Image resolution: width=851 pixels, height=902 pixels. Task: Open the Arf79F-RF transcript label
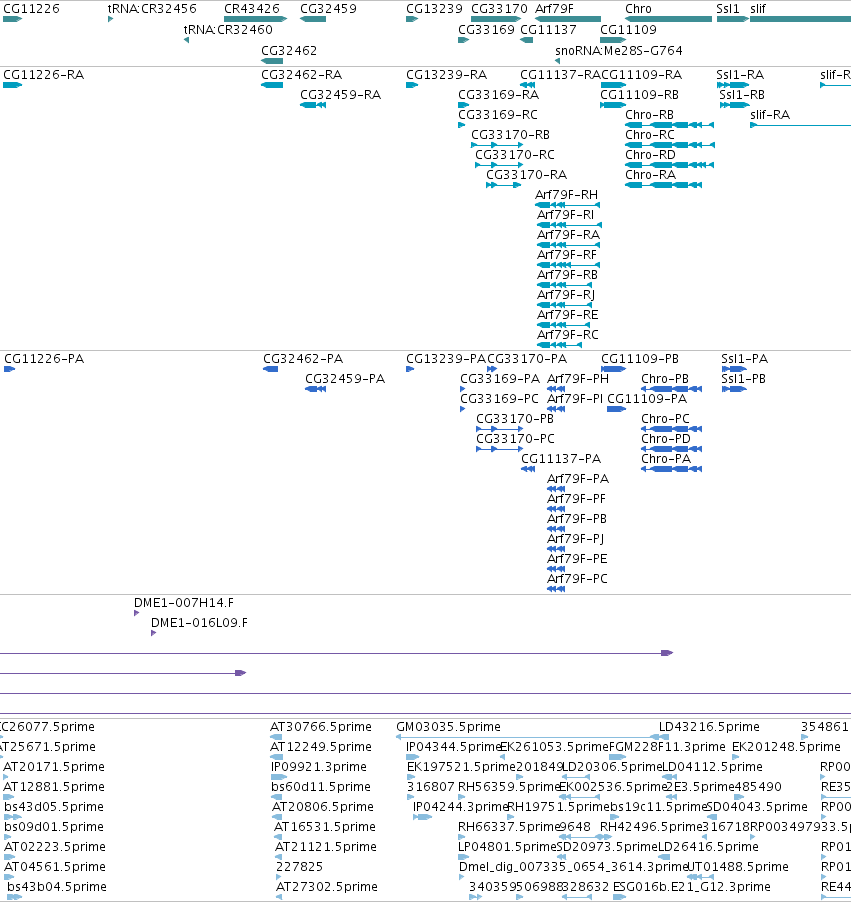[x=567, y=254]
